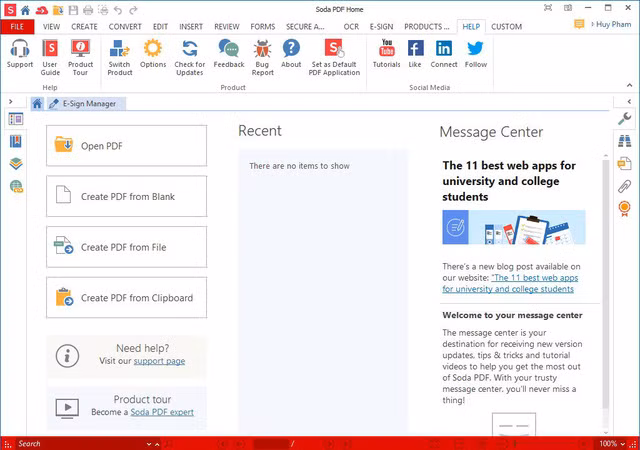Click the blog post banner image
The width and height of the screenshot is (640, 450).
pyautogui.click(x=514, y=227)
